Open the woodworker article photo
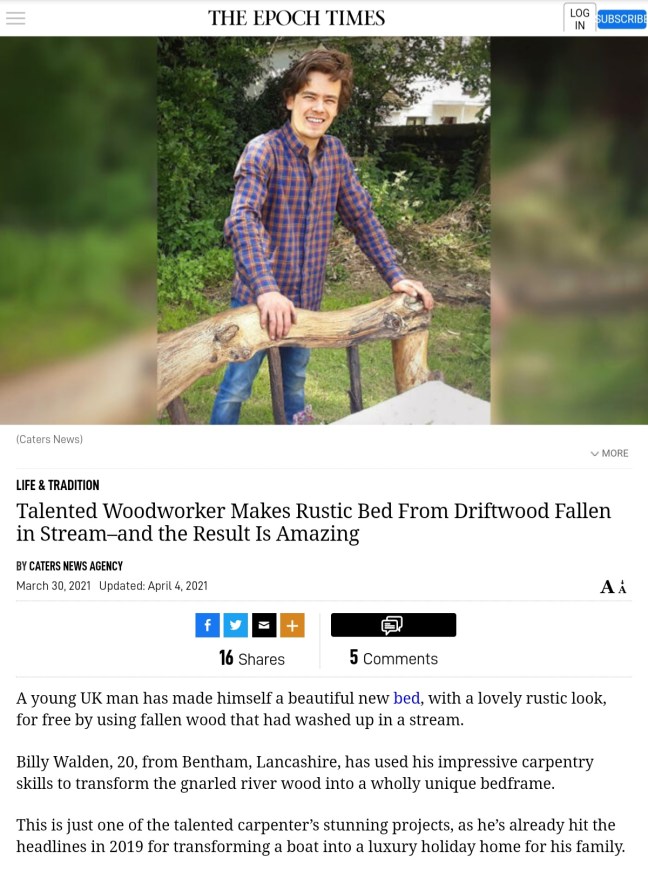This screenshot has height=878, width=648. click(x=324, y=230)
